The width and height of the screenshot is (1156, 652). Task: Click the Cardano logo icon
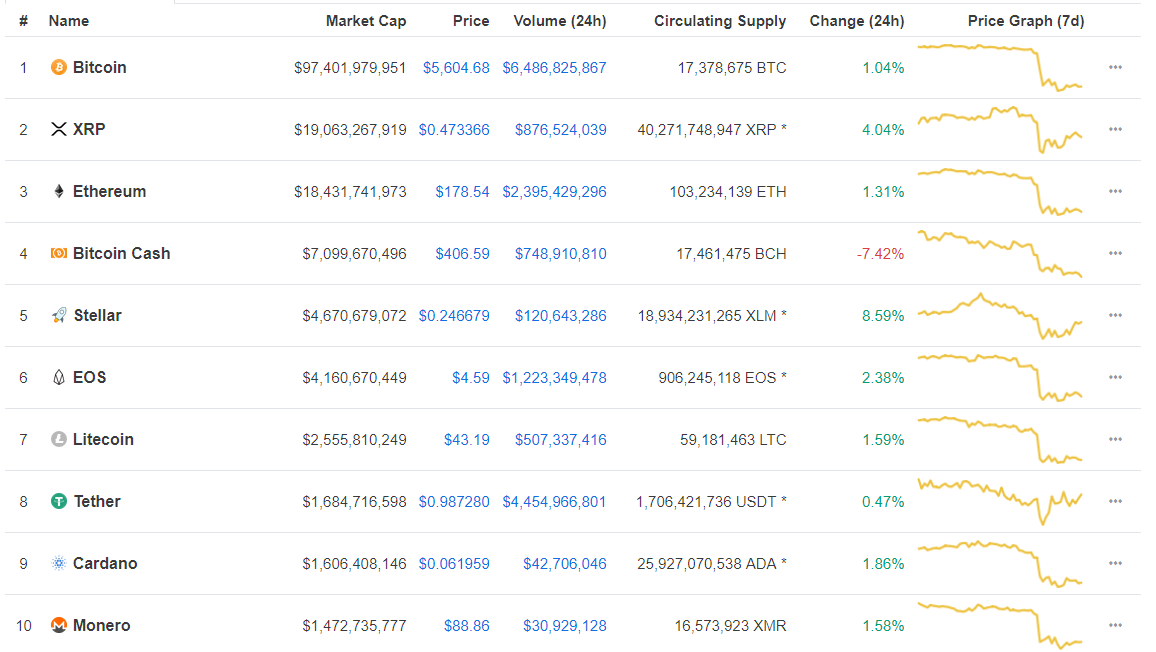(58, 563)
